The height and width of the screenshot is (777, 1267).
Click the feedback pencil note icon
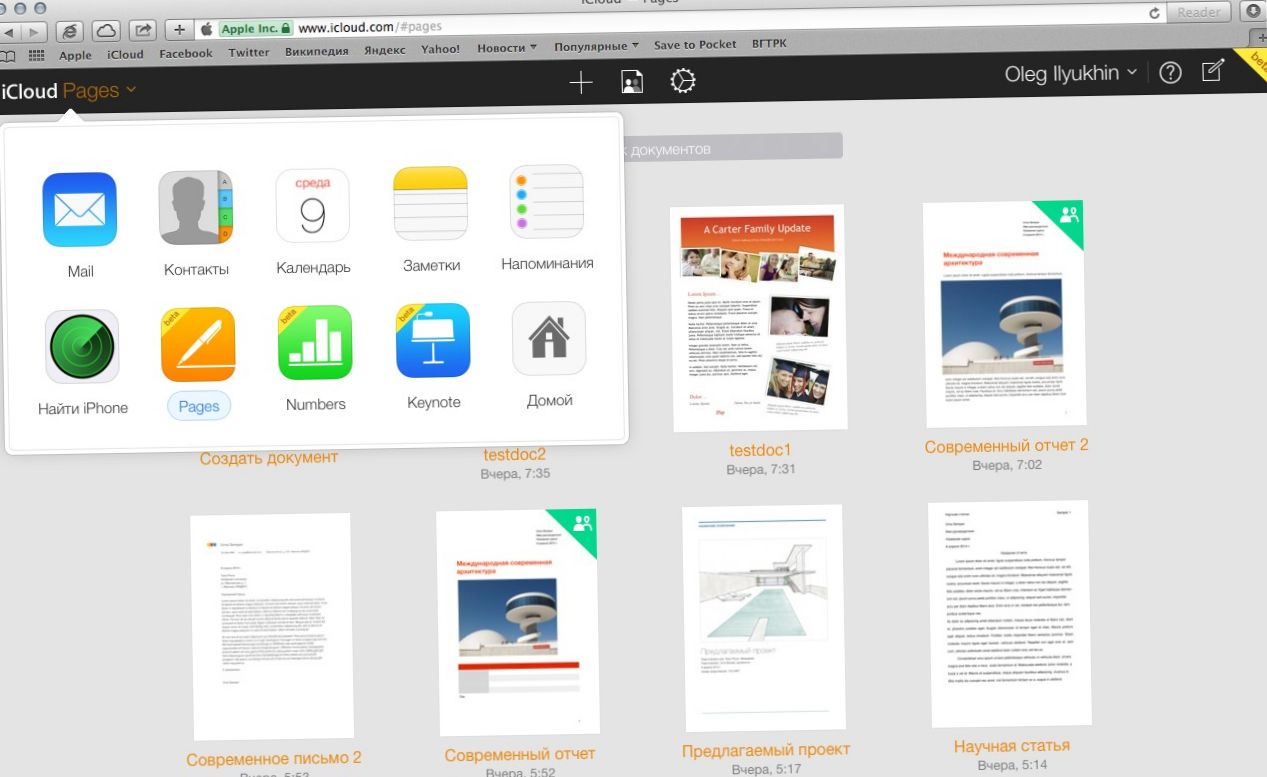point(1212,70)
